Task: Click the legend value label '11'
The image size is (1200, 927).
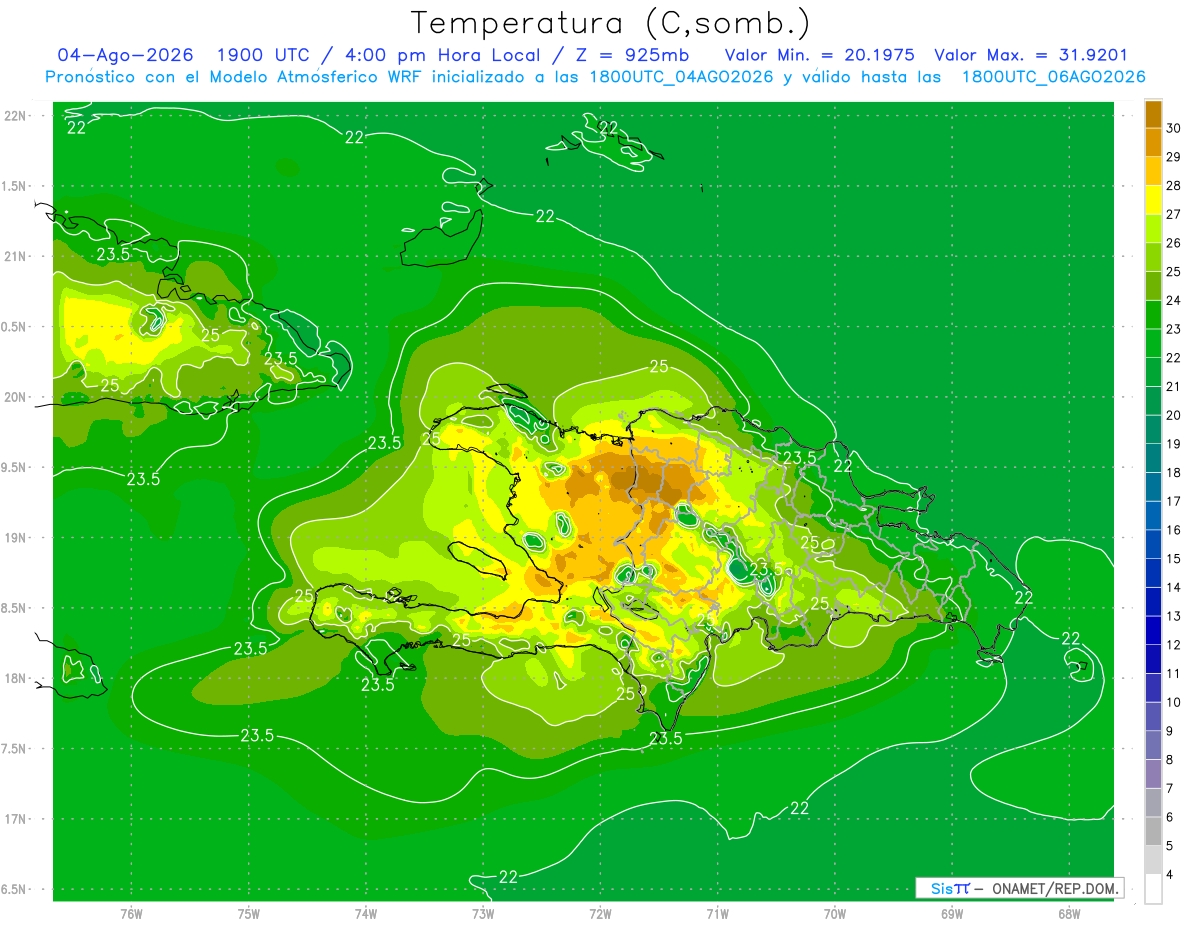Action: point(1175,674)
